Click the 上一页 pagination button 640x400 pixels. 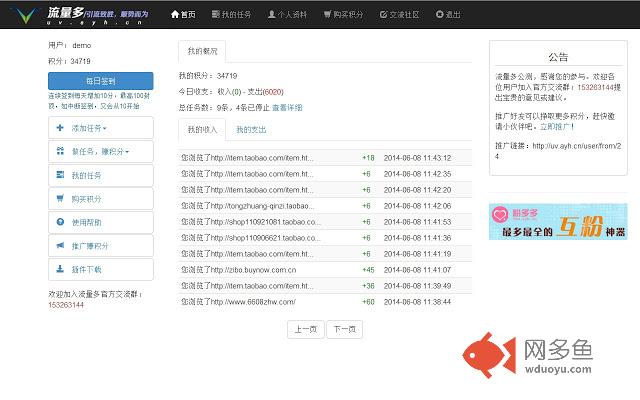pyautogui.click(x=306, y=329)
